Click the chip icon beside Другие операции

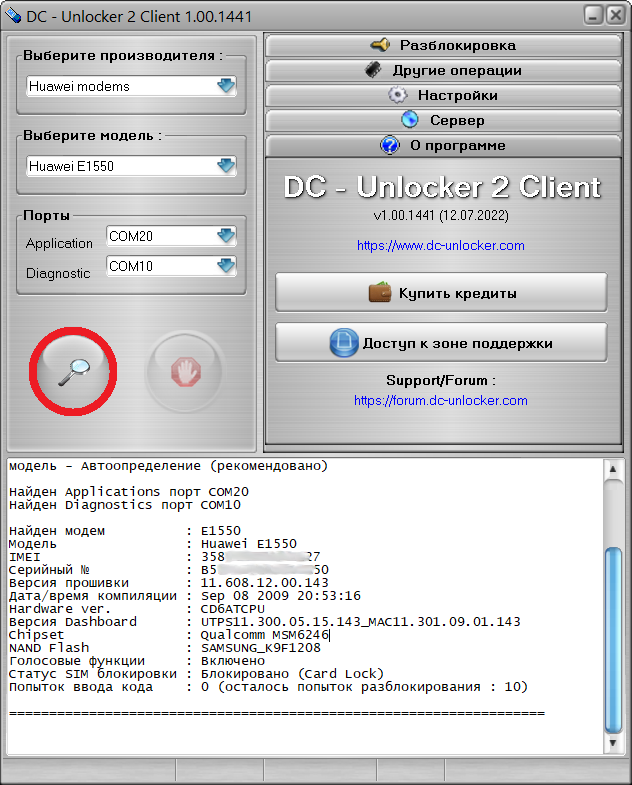coord(373,70)
